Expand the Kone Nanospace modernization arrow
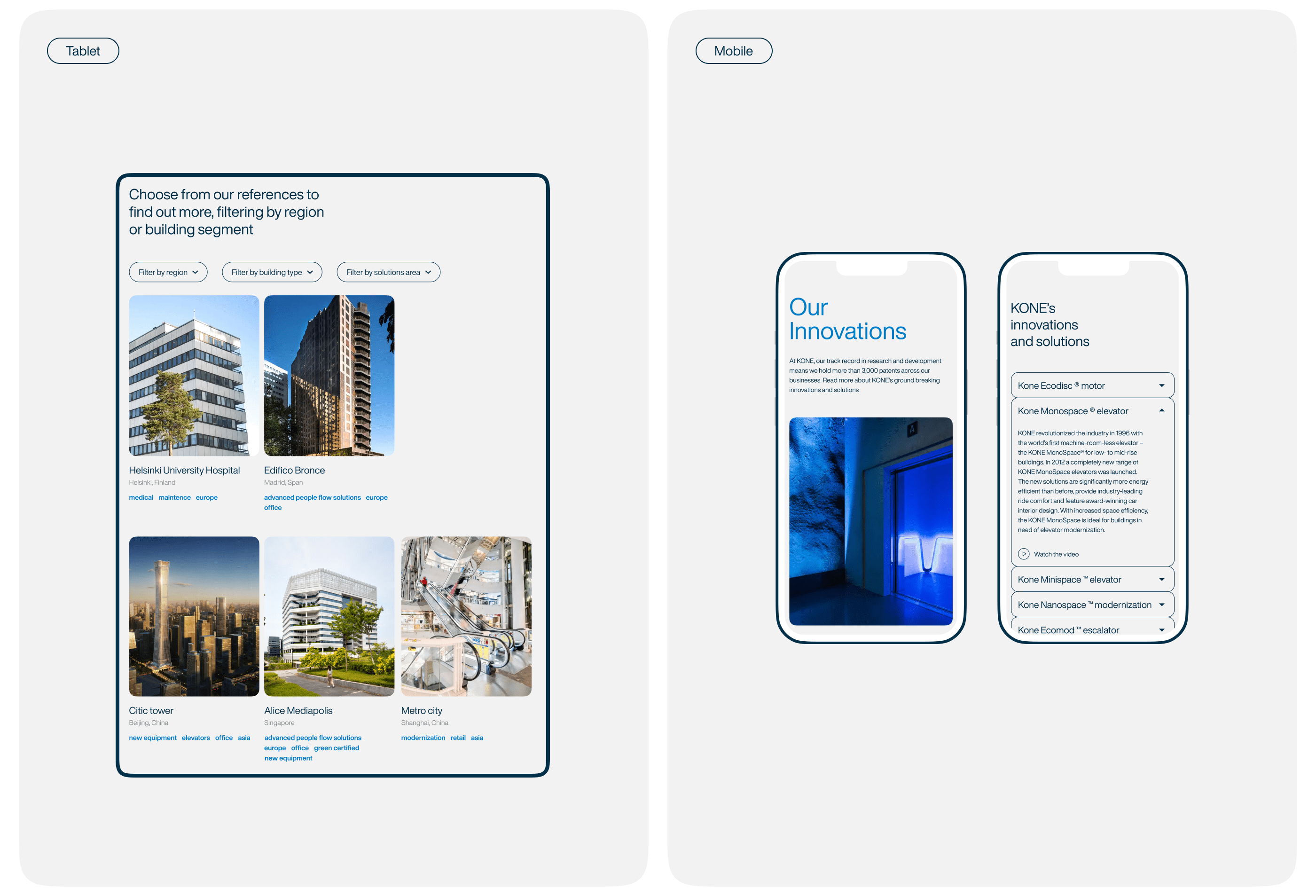This screenshot has height=896, width=1316. (1161, 605)
